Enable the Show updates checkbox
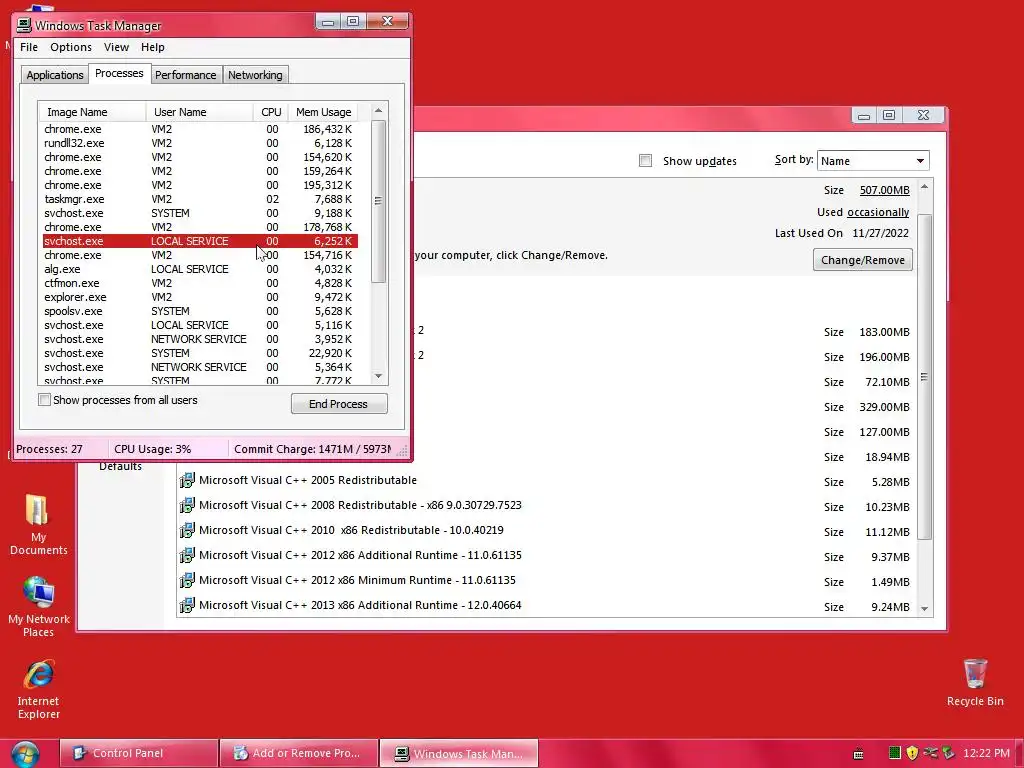This screenshot has width=1024, height=768. pos(645,161)
